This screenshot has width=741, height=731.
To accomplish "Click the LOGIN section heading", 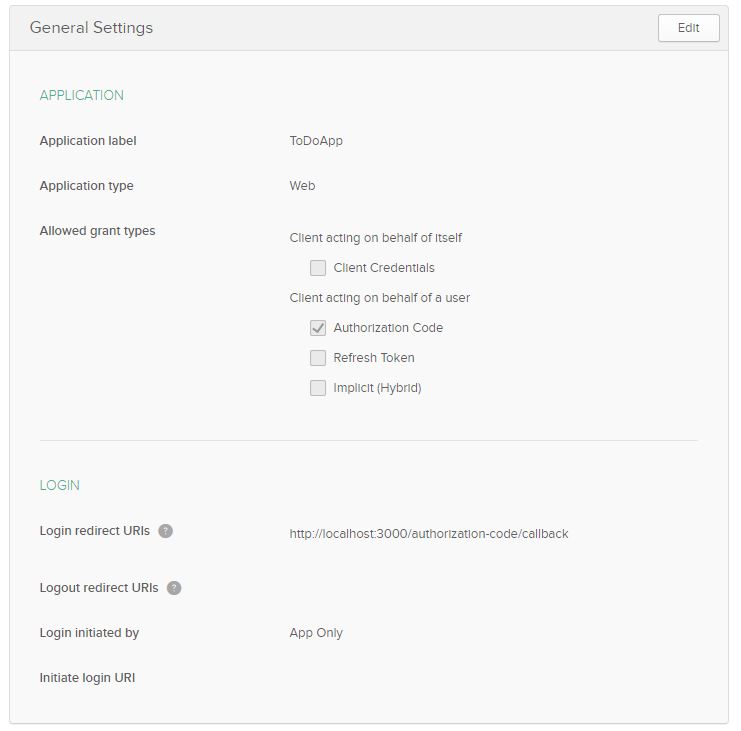I will [x=60, y=486].
